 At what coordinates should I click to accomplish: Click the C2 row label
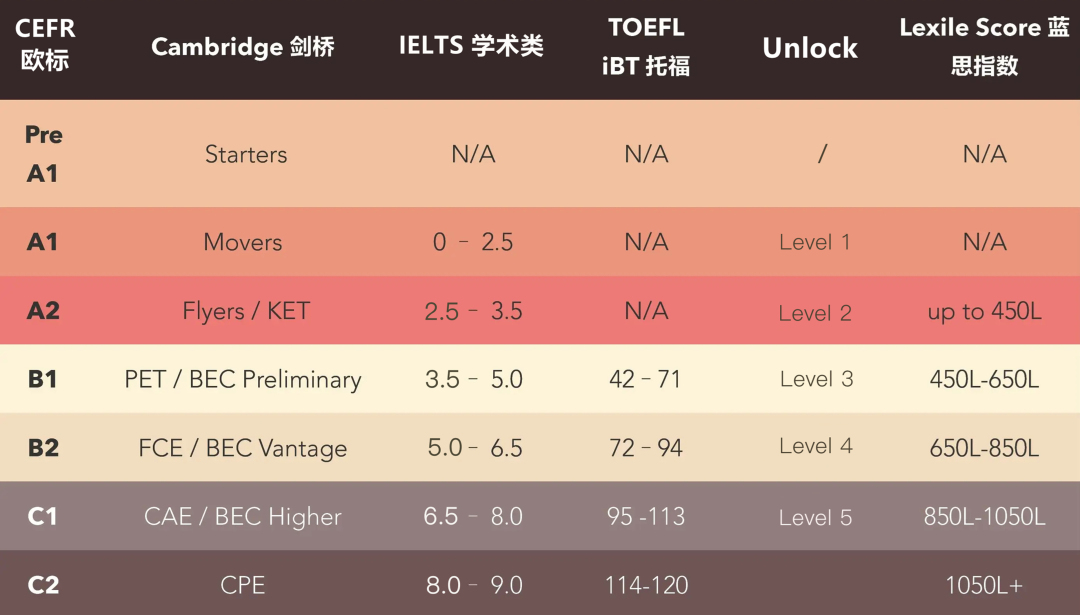[x=43, y=585]
